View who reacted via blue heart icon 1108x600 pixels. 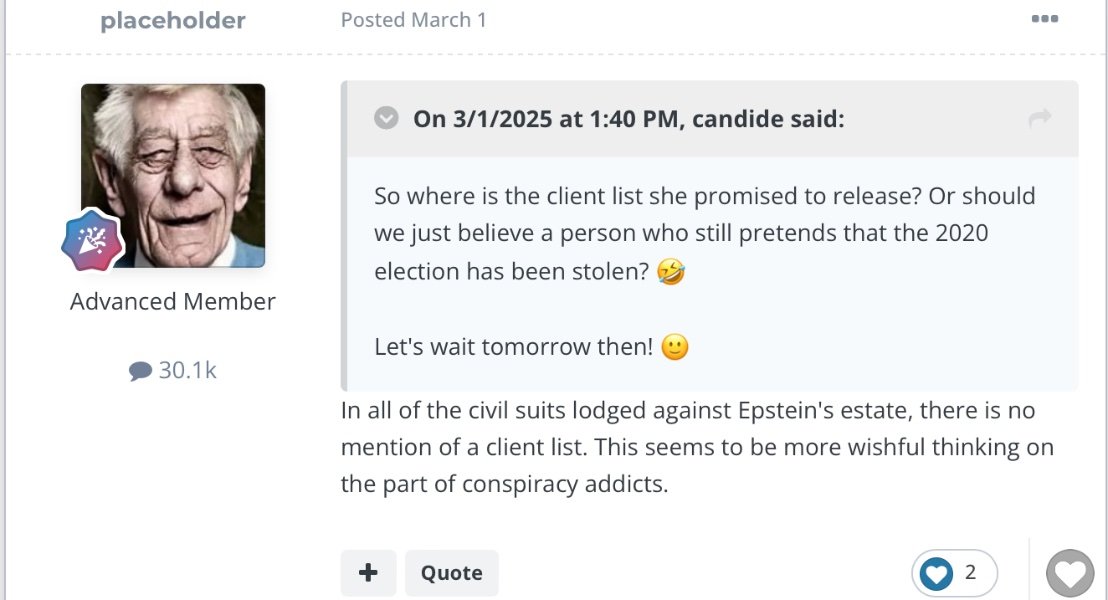937,573
